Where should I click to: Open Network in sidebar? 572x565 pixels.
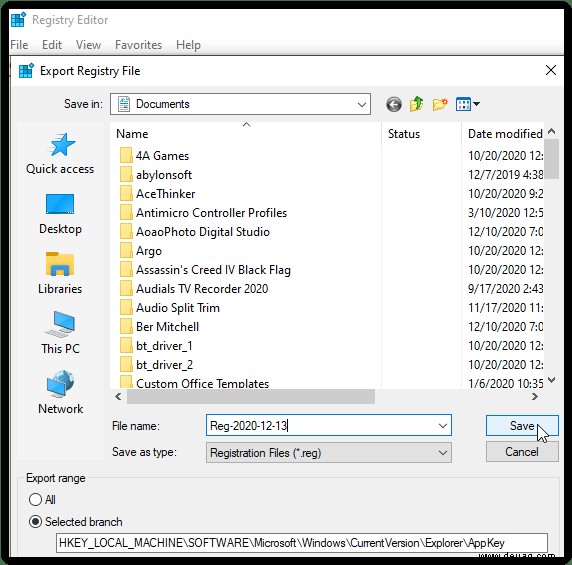(60, 393)
